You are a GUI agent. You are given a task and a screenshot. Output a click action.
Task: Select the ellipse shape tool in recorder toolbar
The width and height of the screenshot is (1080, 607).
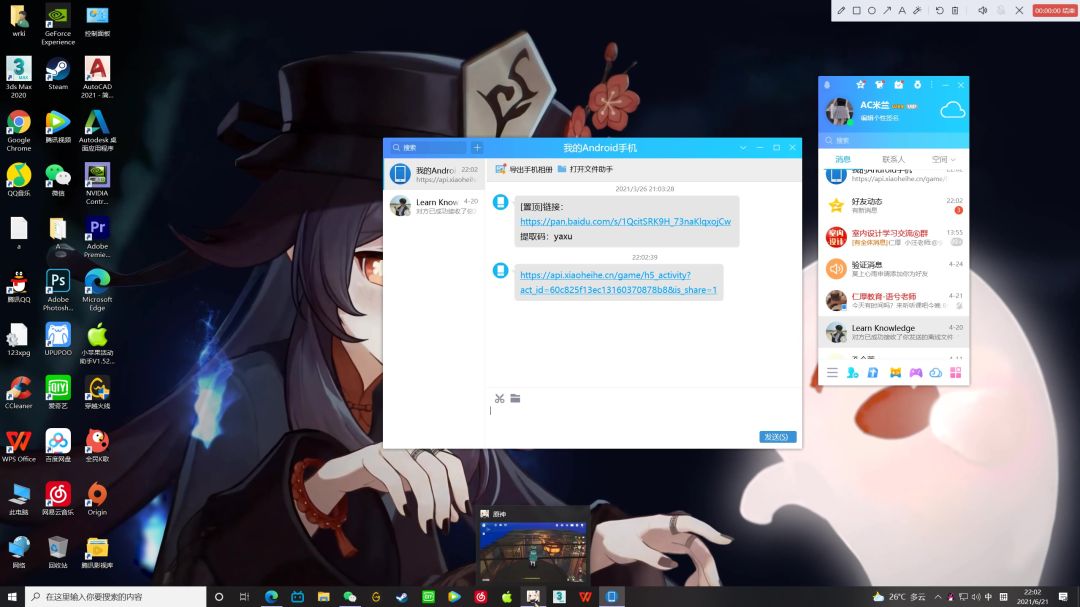click(871, 10)
